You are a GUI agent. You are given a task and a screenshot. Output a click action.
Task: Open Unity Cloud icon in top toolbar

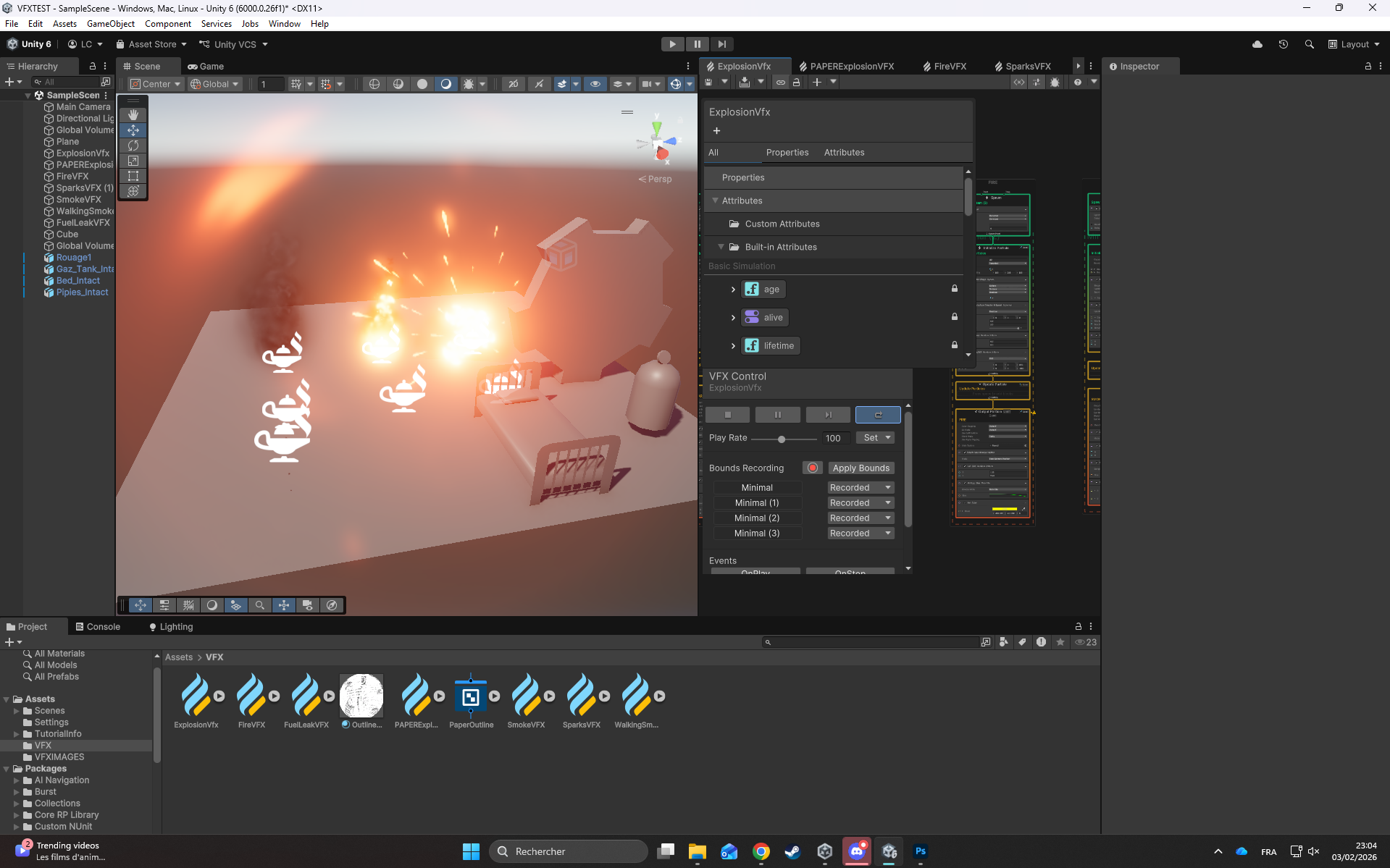(1257, 44)
